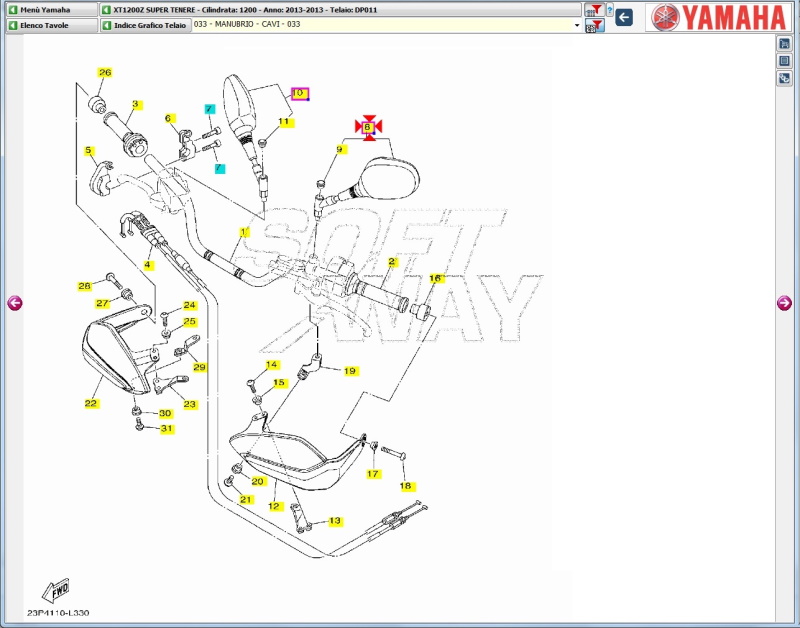The height and width of the screenshot is (628, 800).
Task: Click Indice Grafico Telaio button
Action: point(144,25)
